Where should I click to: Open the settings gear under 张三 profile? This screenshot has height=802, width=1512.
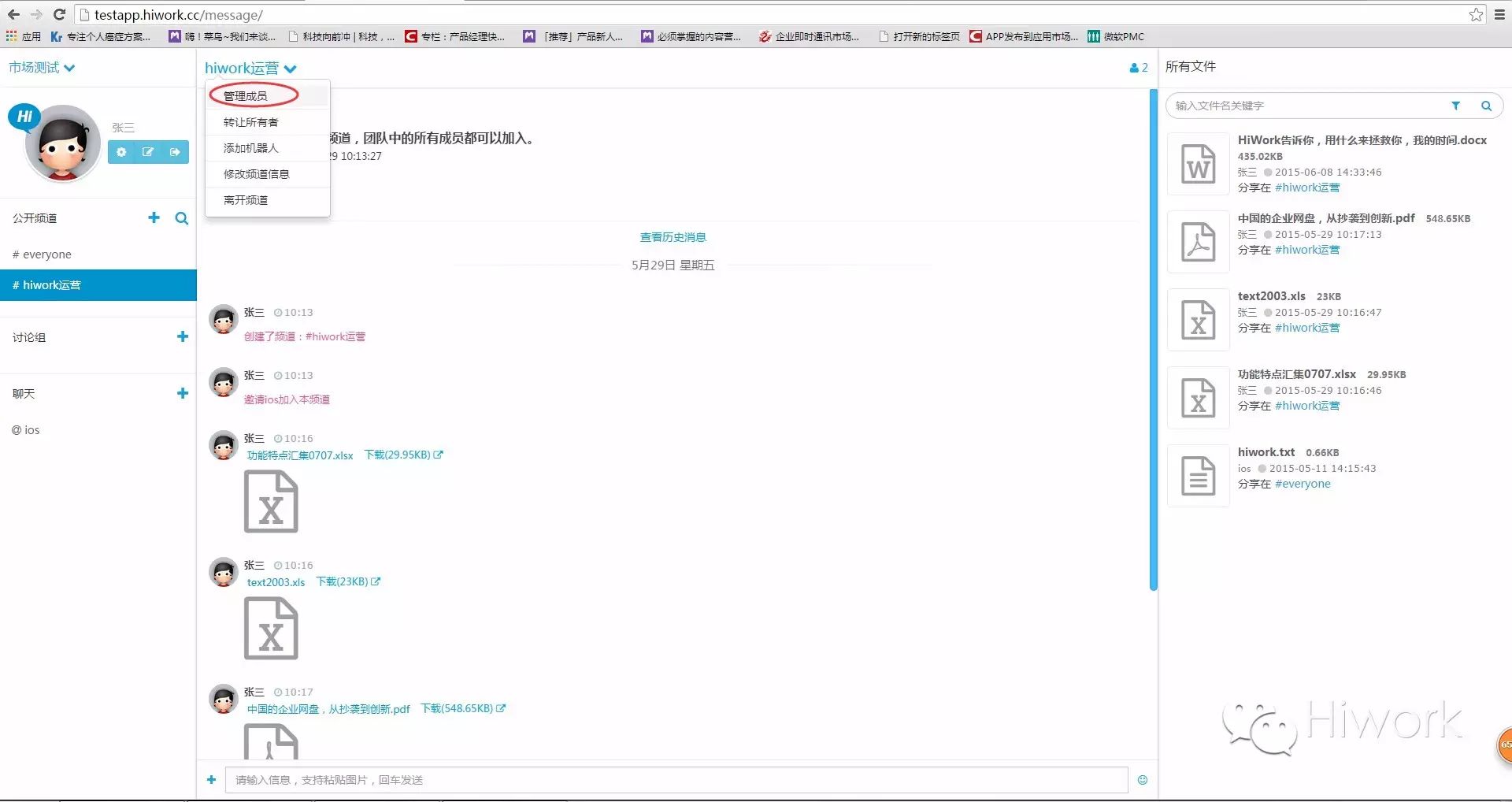(x=121, y=152)
